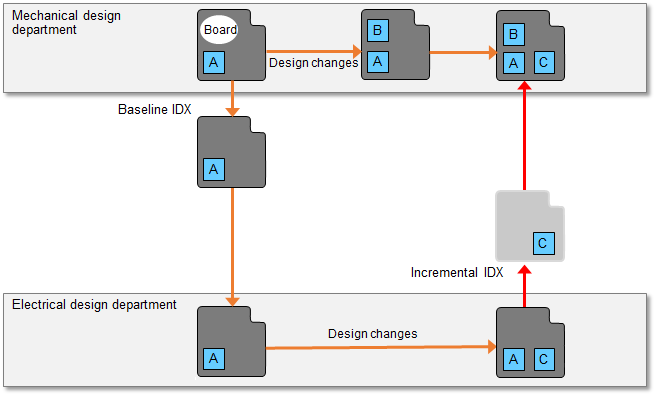Screen dimensions: 656x396
Task: Click the Mechanical design department title
Action: tap(66, 23)
